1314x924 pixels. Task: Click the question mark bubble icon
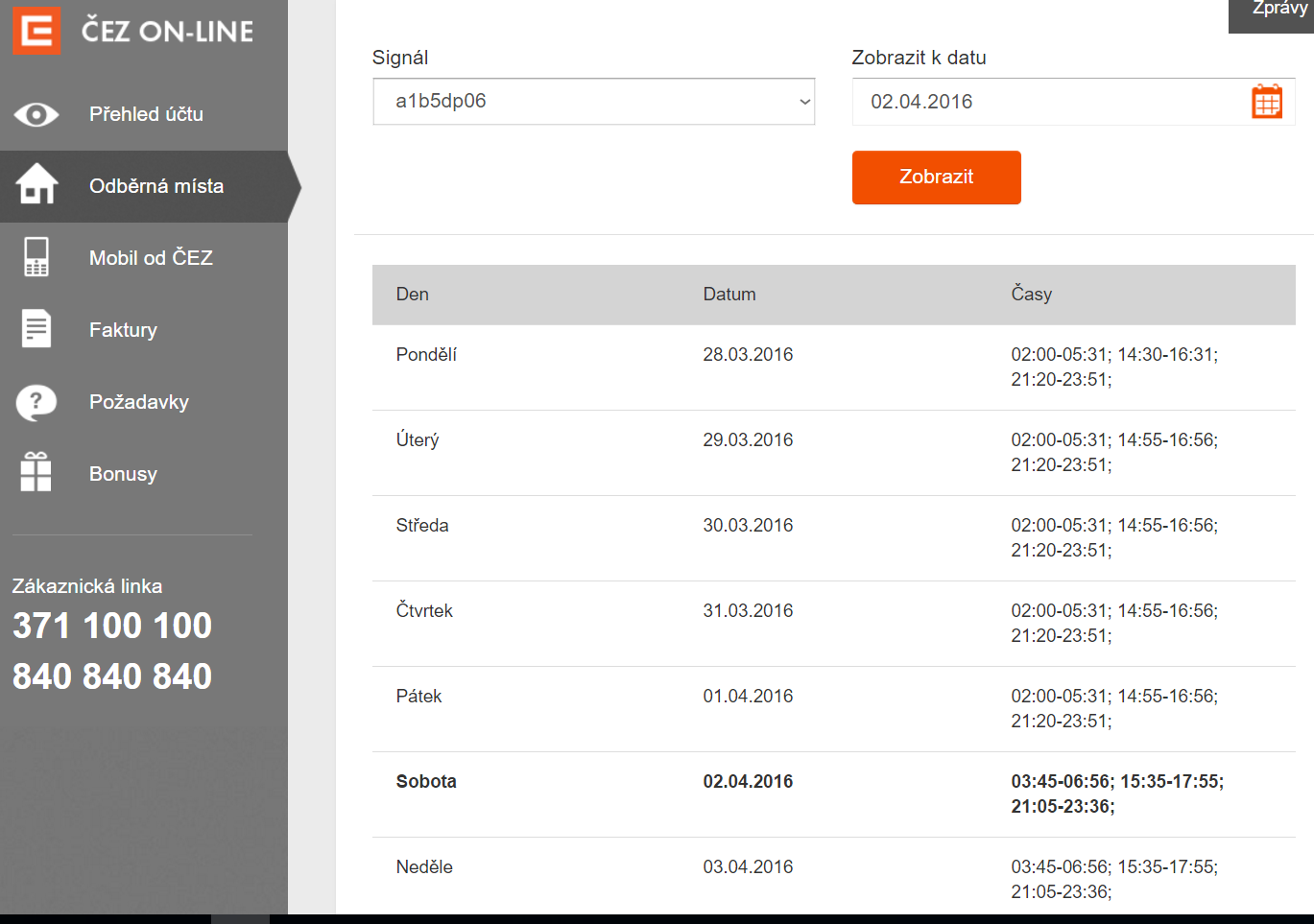tap(36, 402)
